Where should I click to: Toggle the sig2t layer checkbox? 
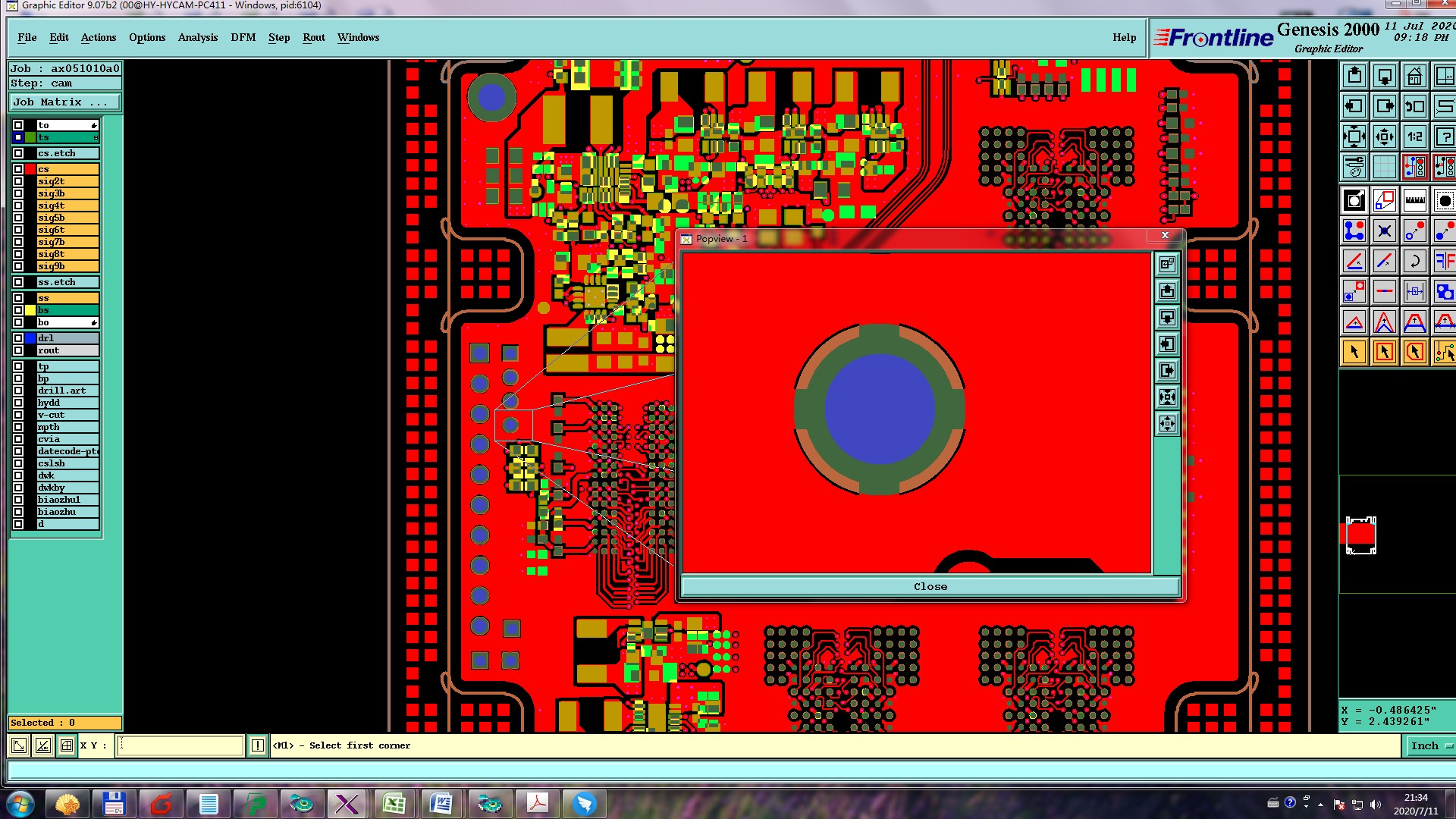click(18, 181)
